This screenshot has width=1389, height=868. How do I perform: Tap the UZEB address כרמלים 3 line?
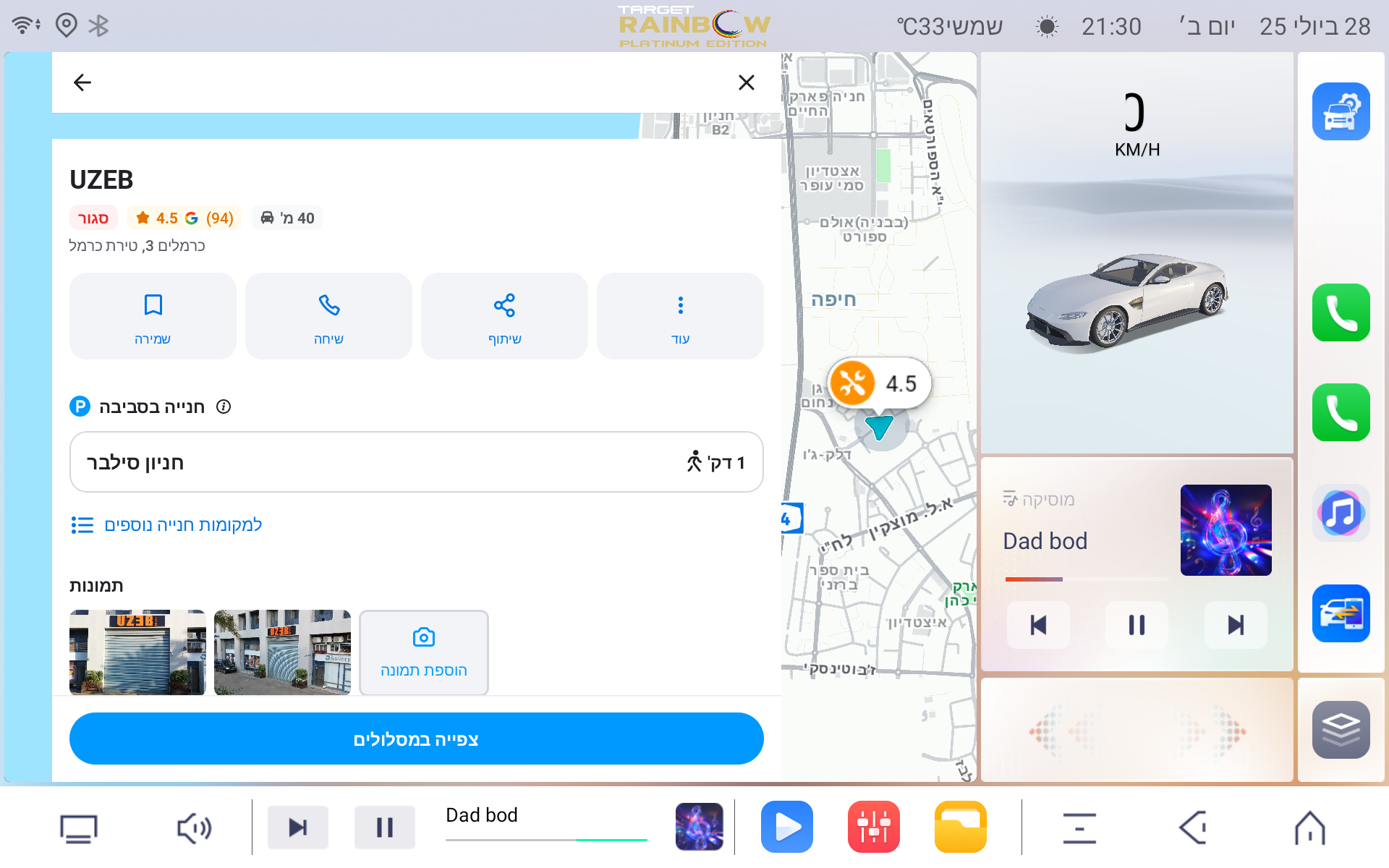pos(137,246)
